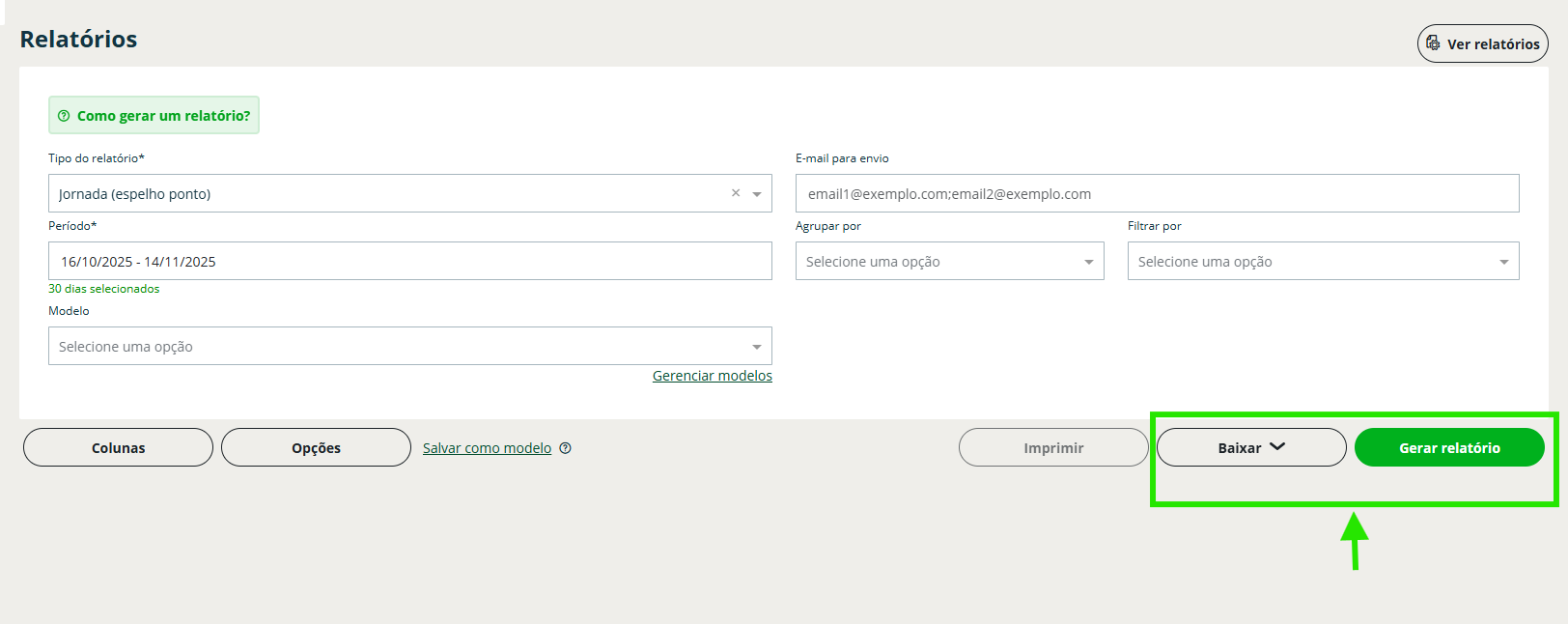Click the question mark icon beside 'Como gerar um relatório?'
Screen dimensions: 1568x624
[64, 116]
